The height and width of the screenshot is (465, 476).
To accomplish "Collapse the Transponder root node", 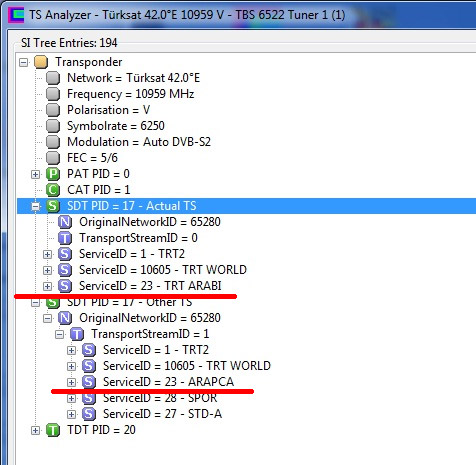I will coord(23,62).
